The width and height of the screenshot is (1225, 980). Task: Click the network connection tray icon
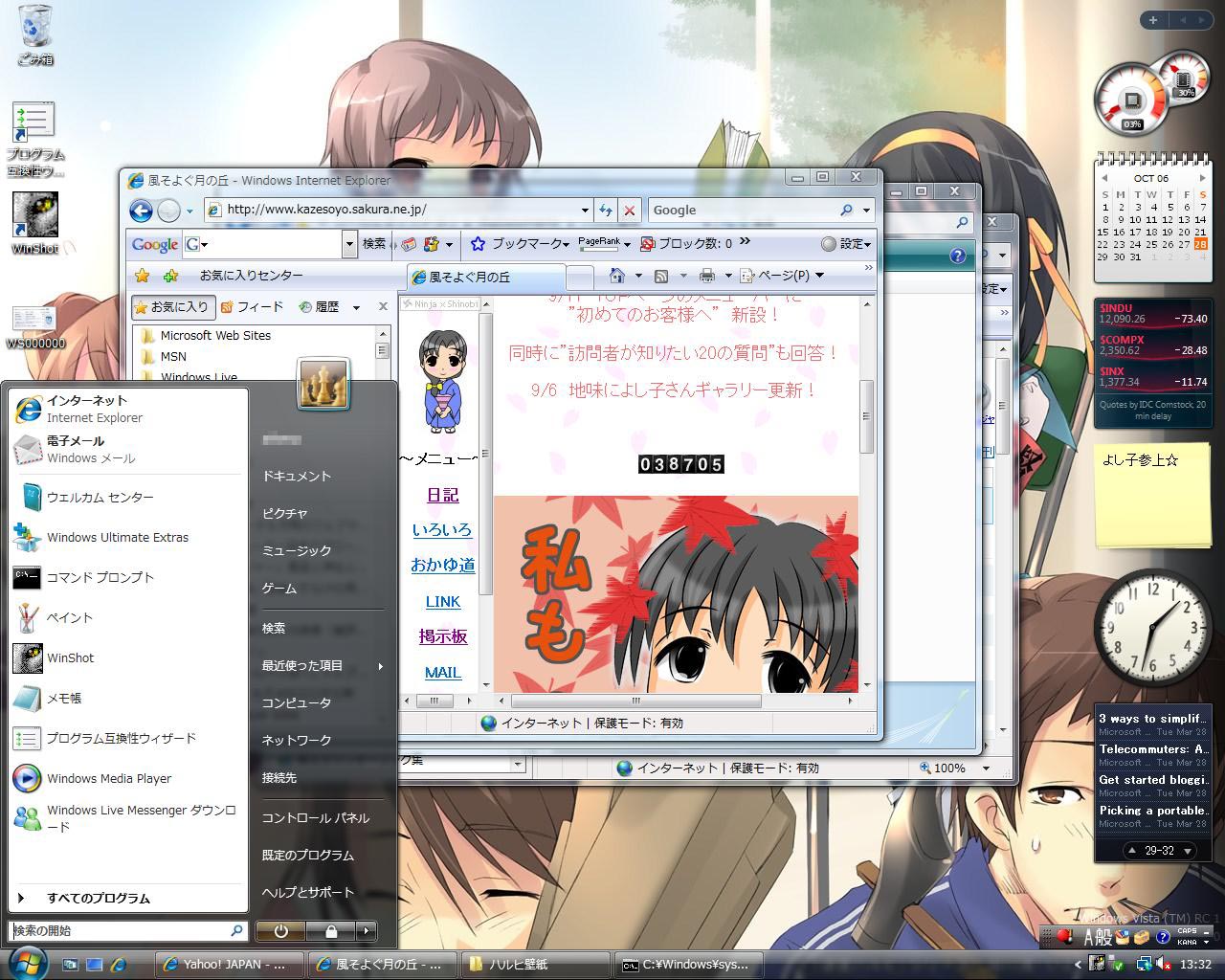1143,964
